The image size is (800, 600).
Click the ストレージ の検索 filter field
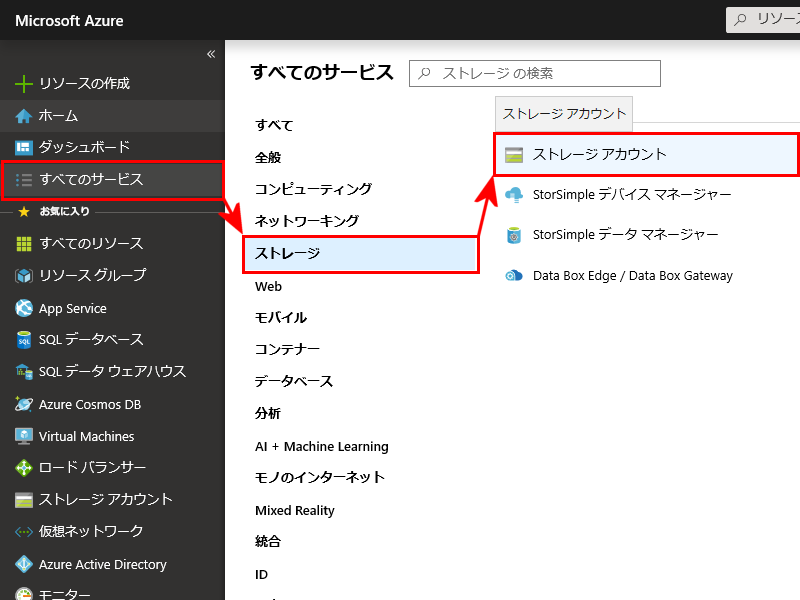coord(535,73)
